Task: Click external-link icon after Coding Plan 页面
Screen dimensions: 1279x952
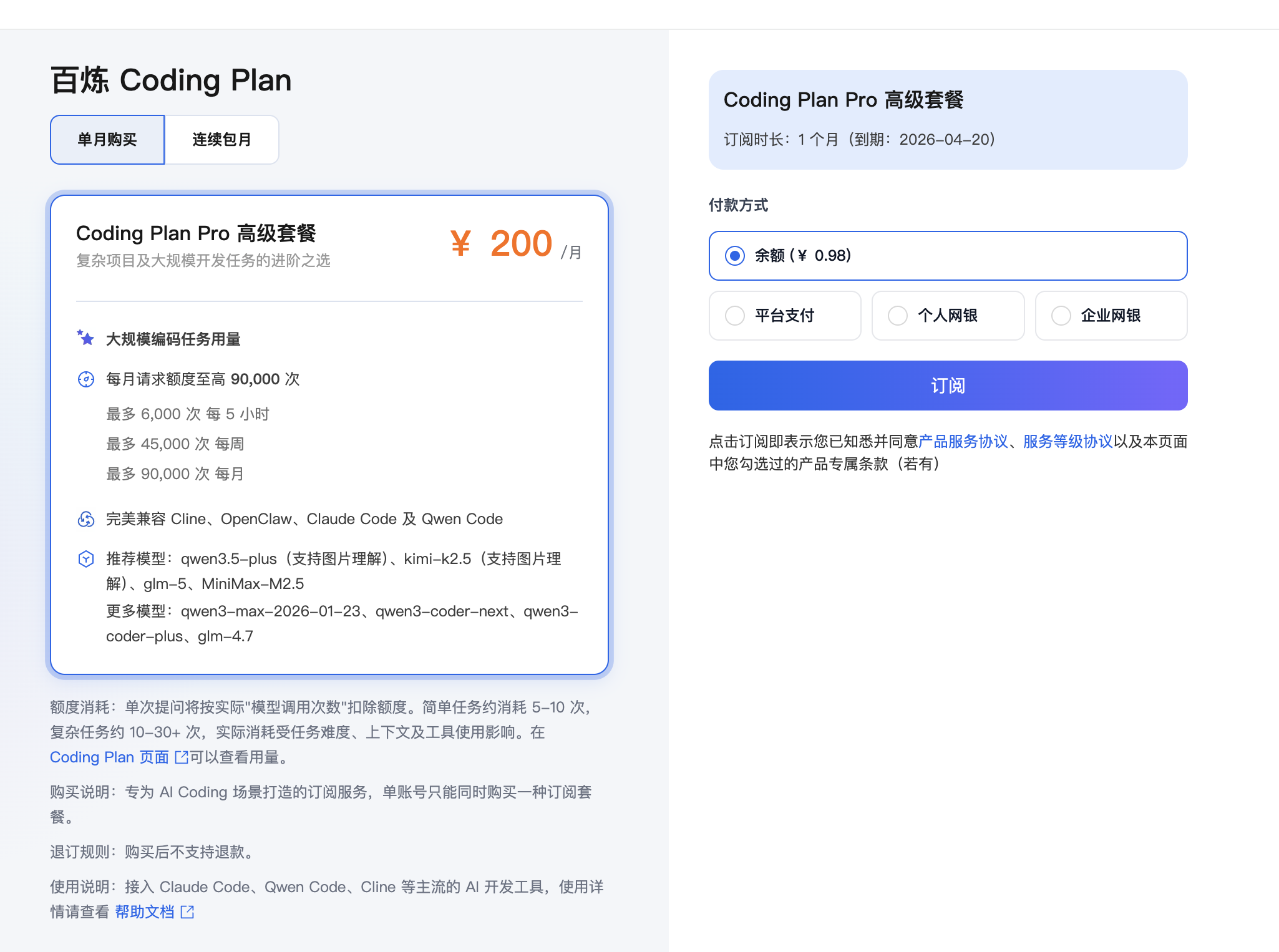Action: [182, 757]
